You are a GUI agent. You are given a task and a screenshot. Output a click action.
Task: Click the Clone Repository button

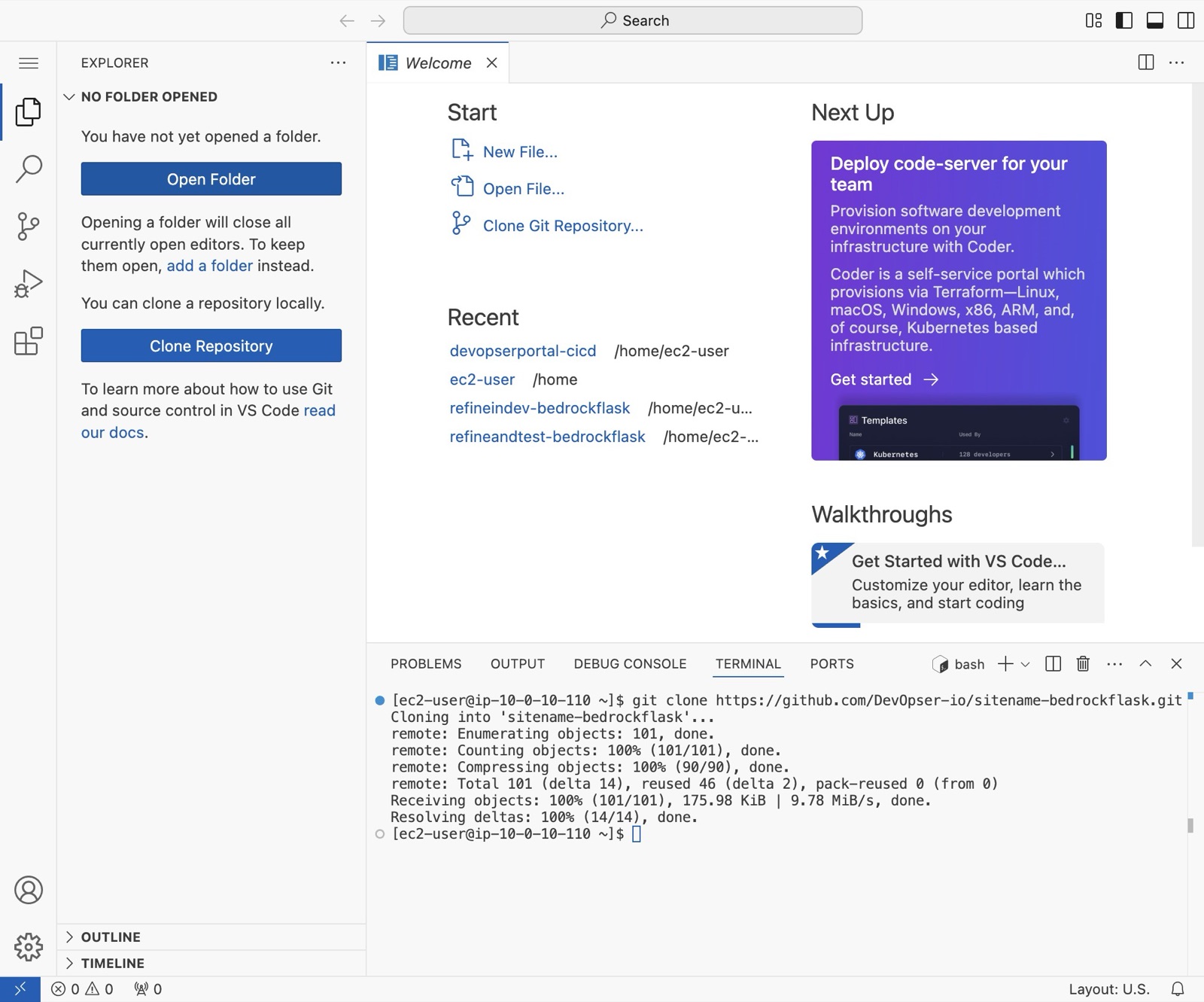pos(211,346)
